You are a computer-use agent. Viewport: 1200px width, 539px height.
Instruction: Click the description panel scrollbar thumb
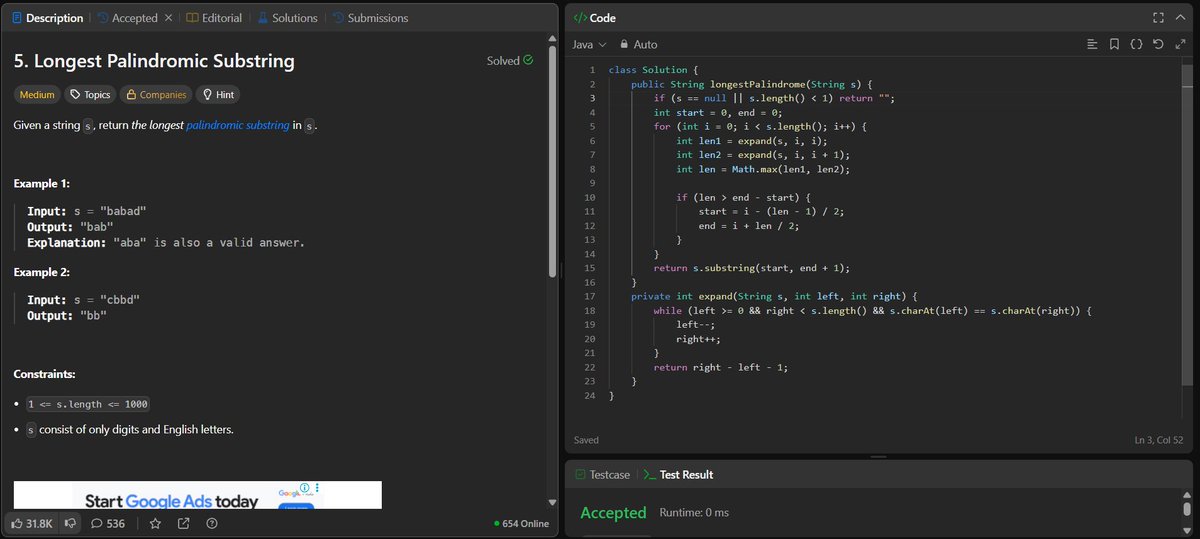point(552,162)
